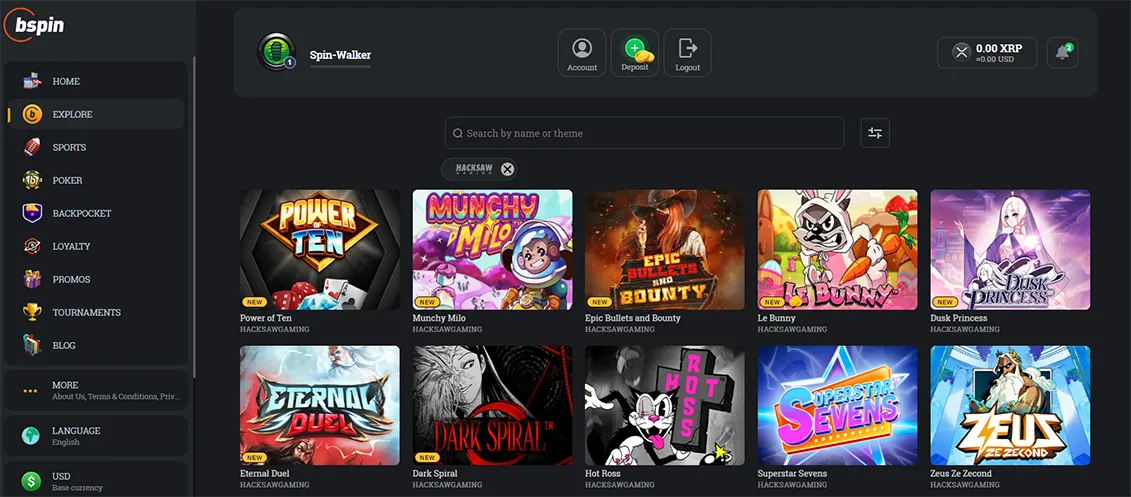Screen dimensions: 1131x497
Task: Remove the Hacksaw Gaming filter chip
Action: pyautogui.click(x=508, y=170)
